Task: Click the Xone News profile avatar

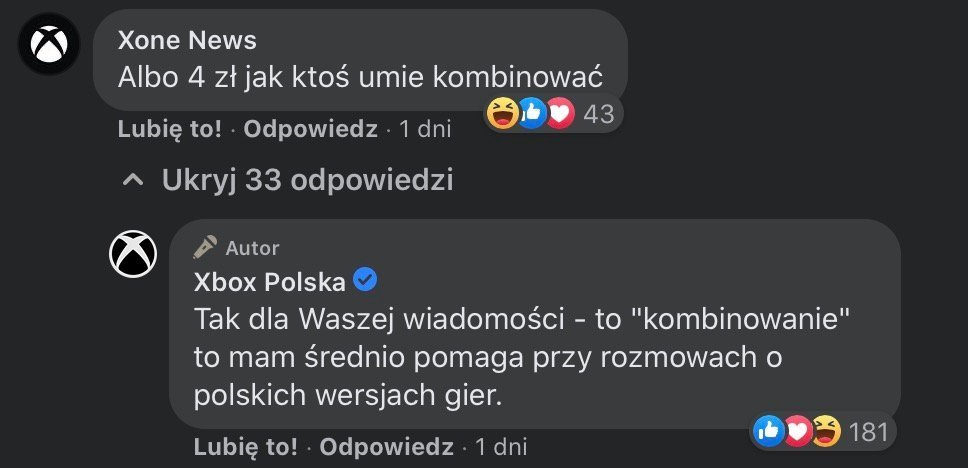Action: [49, 43]
